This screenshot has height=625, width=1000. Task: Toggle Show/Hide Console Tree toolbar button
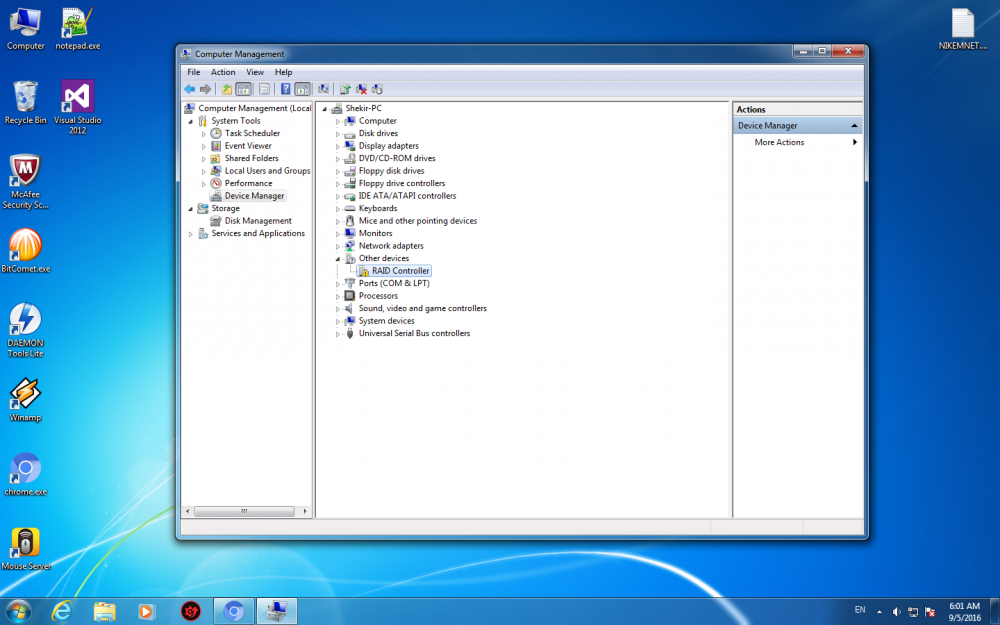(243, 89)
